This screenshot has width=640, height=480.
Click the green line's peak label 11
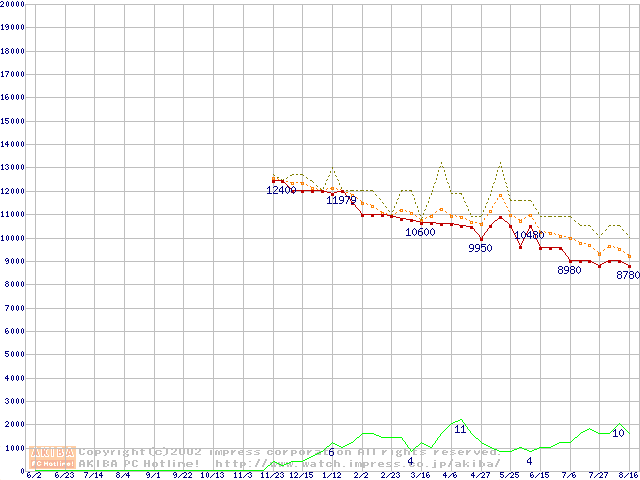pos(460,429)
